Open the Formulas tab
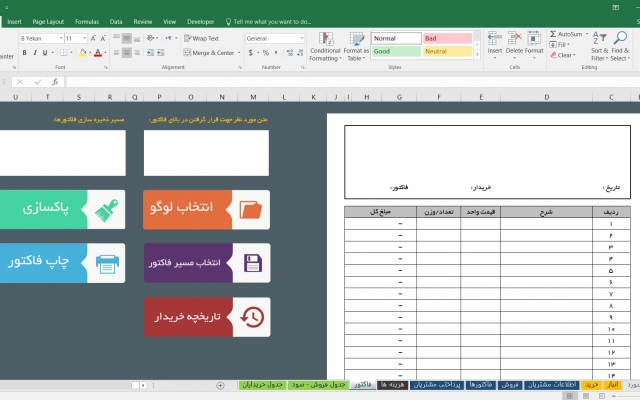This screenshot has width=640, height=400. point(87,22)
